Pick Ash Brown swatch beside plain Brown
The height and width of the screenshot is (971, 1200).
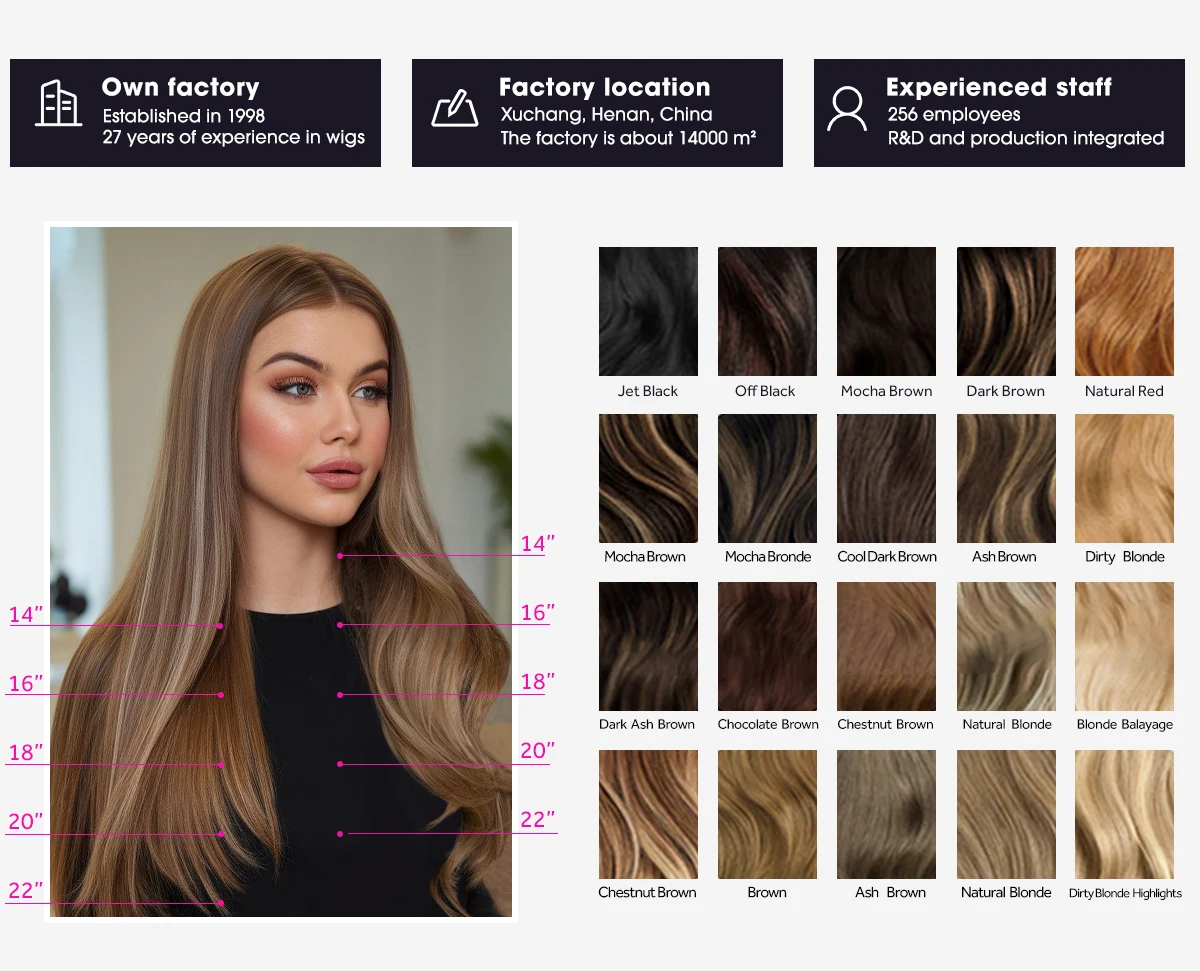point(886,815)
